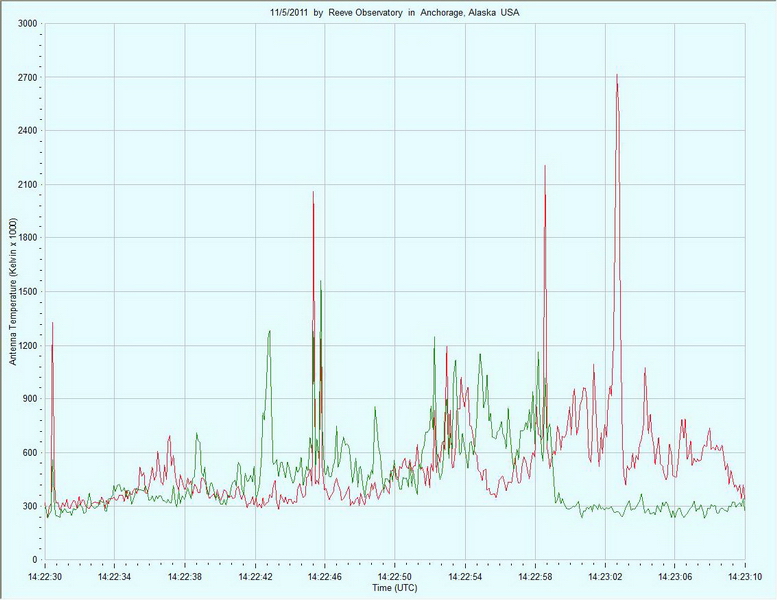Click the chart title mentioning Reeve Observatory
The image size is (777, 600).
tap(386, 12)
